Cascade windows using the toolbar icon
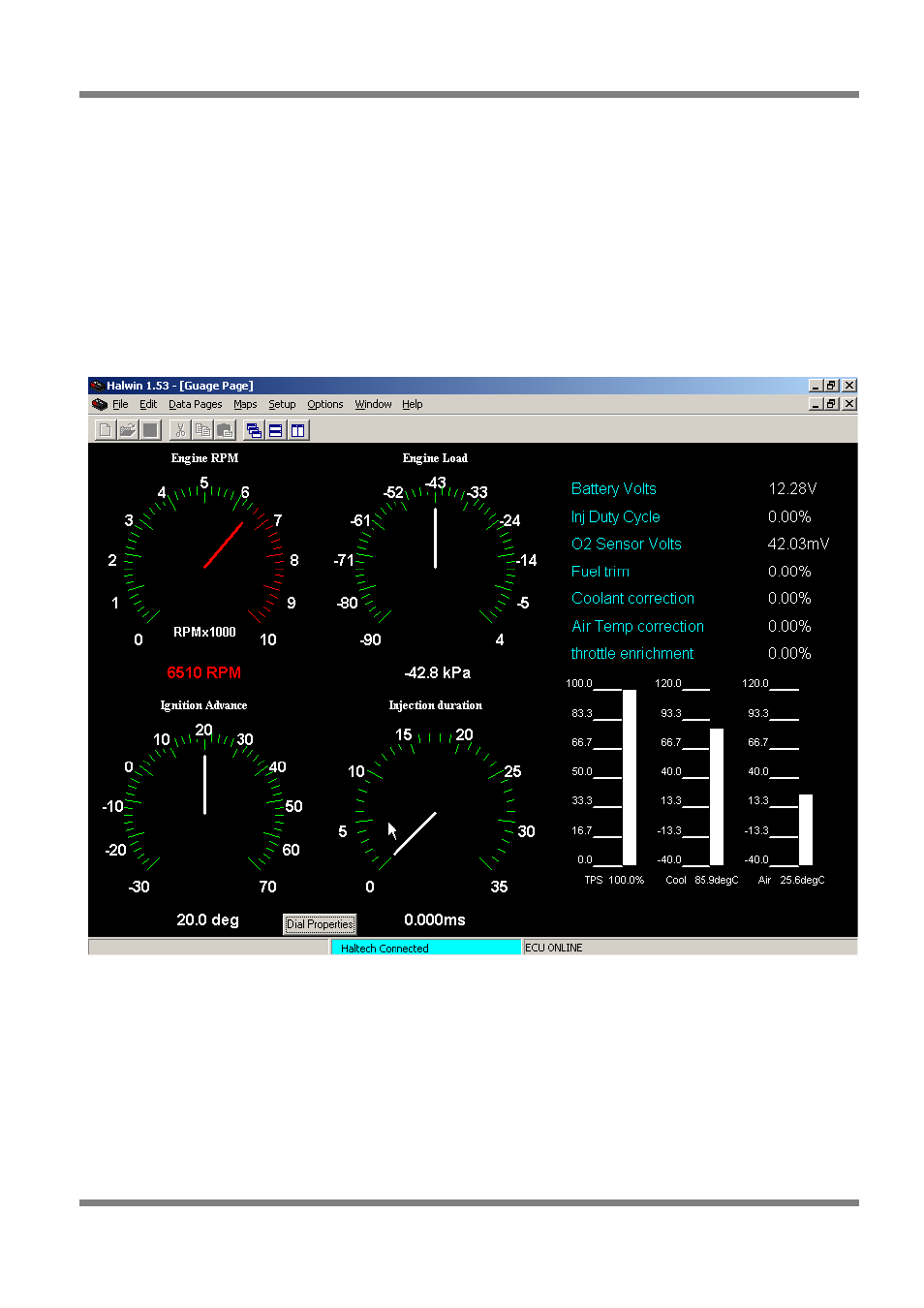 [254, 430]
